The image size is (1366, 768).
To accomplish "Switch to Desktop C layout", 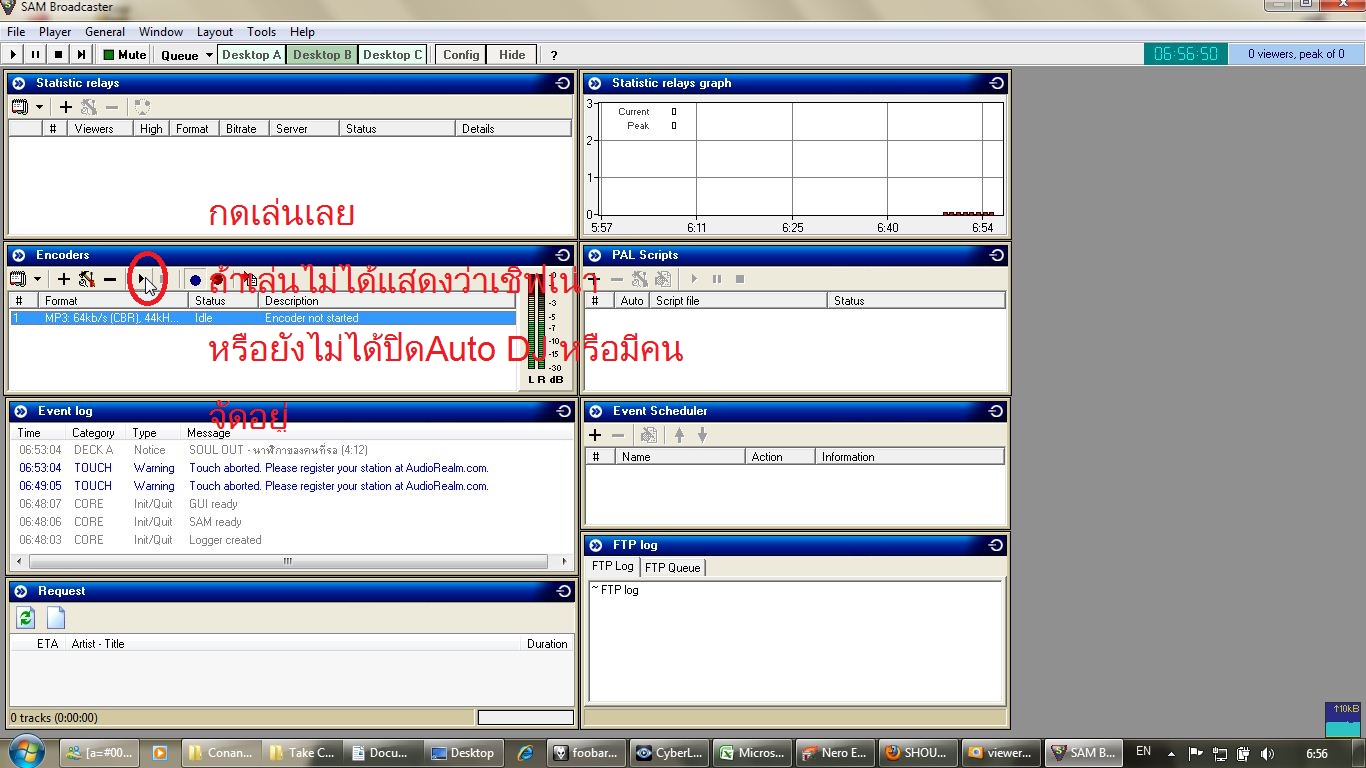I will (x=393, y=55).
